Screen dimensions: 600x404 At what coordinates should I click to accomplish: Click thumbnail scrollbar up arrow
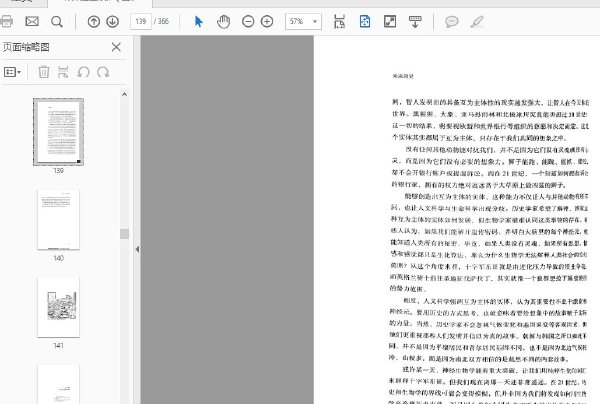click(x=124, y=94)
